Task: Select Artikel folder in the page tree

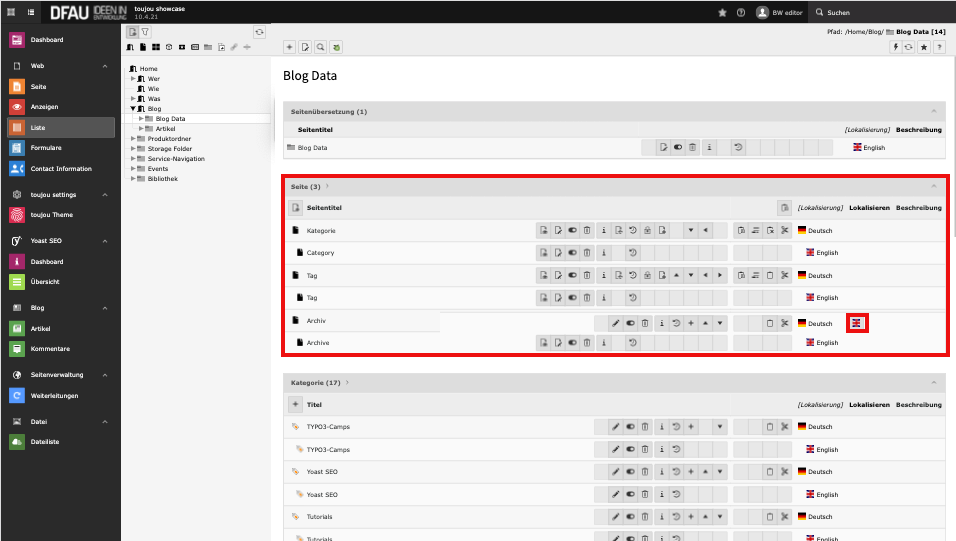Action: 166,129
